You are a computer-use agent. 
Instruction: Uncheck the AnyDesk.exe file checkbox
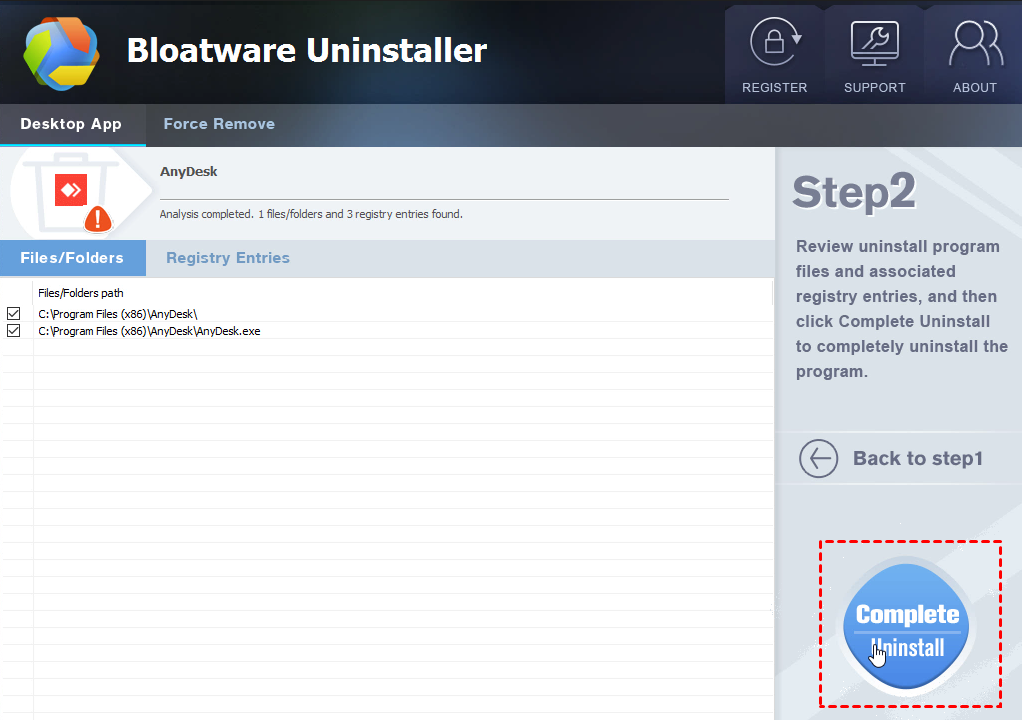click(x=14, y=331)
